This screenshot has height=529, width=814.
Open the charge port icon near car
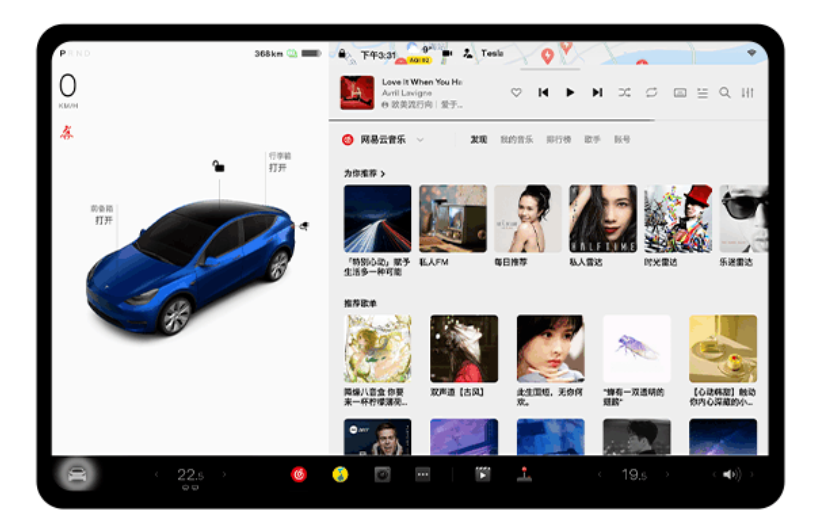304,226
